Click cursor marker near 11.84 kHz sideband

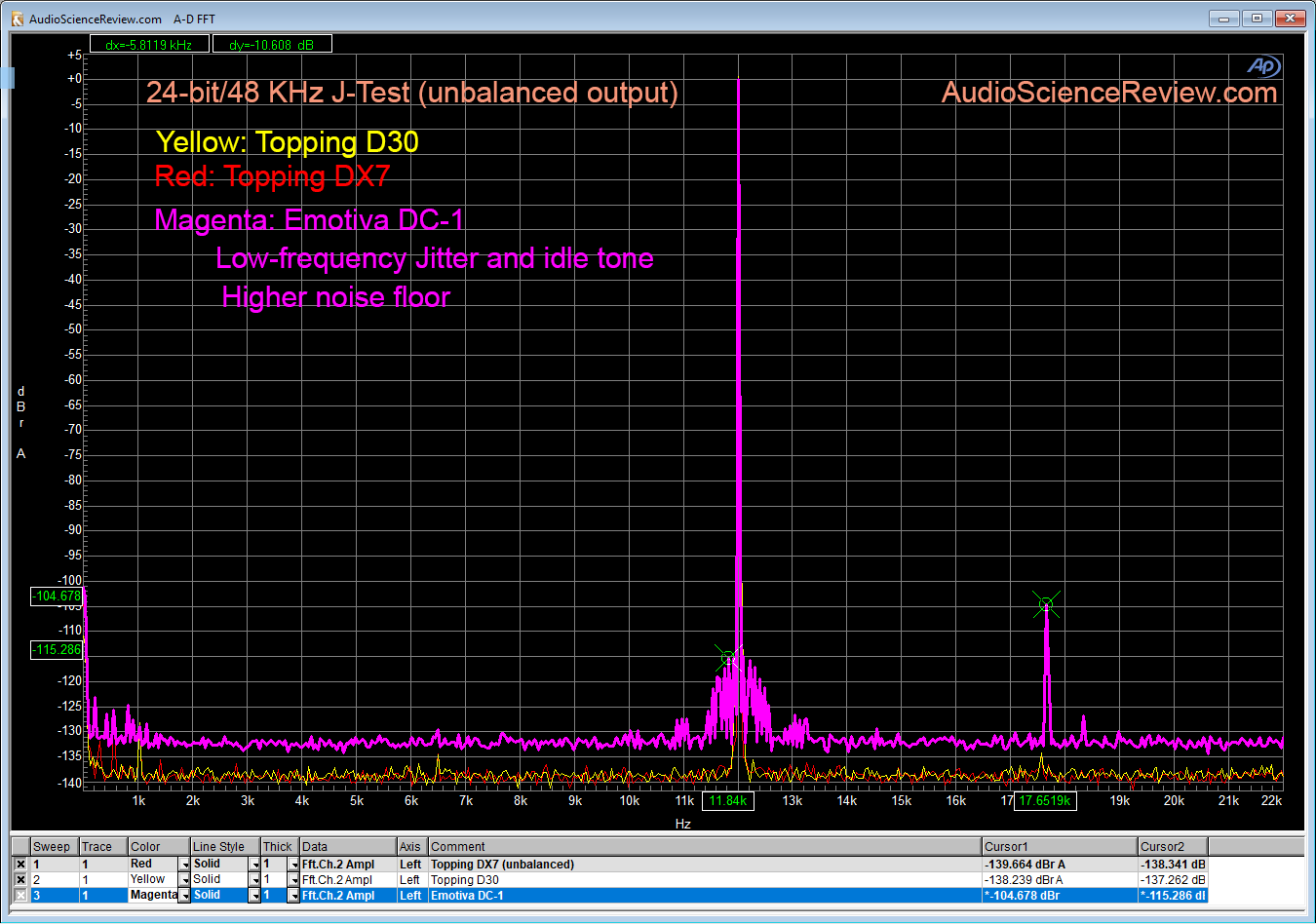[x=727, y=658]
